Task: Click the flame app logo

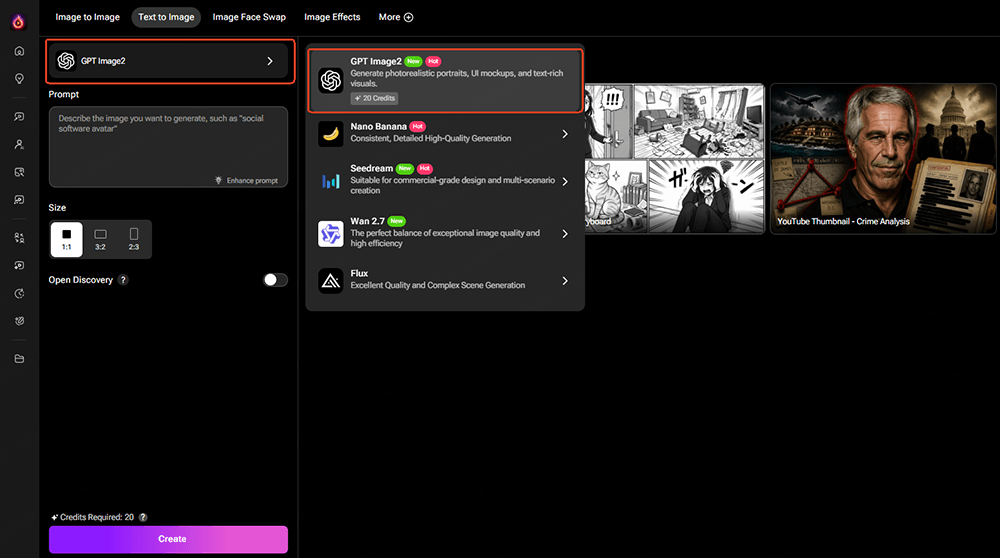Action: tap(18, 22)
